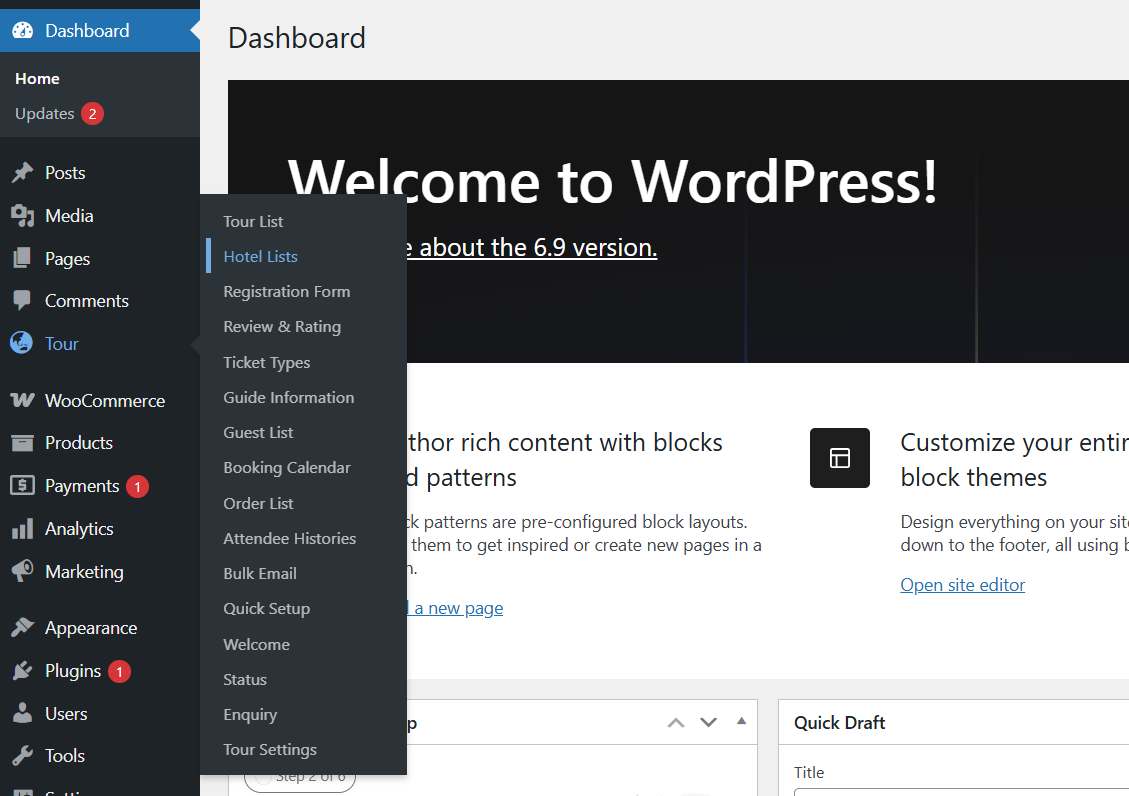Screen dimensions: 1129x796
Task: Move widget up with the up chevron
Action: click(677, 722)
